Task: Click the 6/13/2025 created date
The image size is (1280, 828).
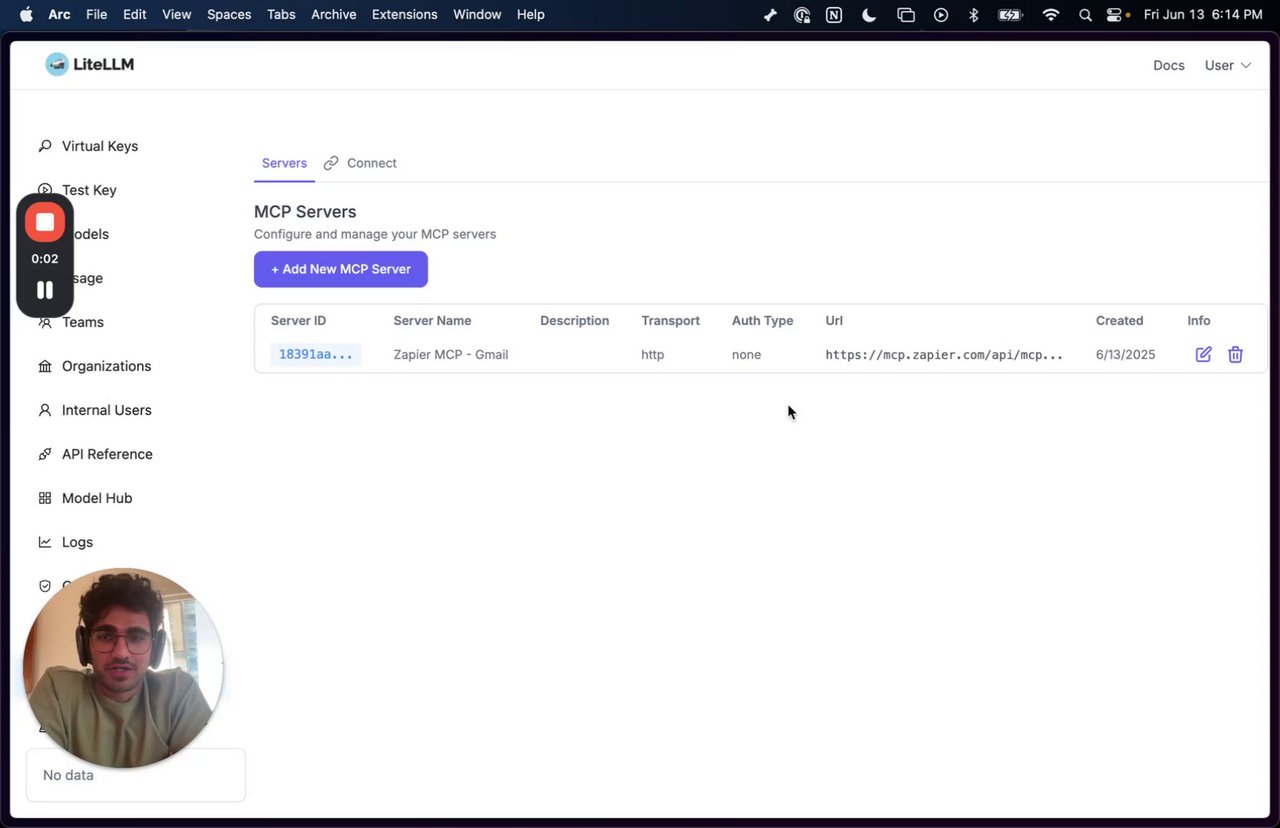Action: click(1125, 354)
